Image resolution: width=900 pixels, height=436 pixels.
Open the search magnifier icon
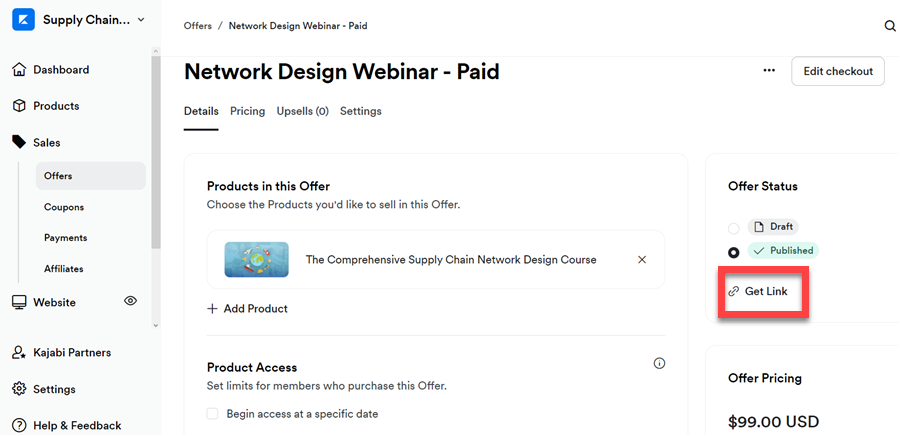890,26
